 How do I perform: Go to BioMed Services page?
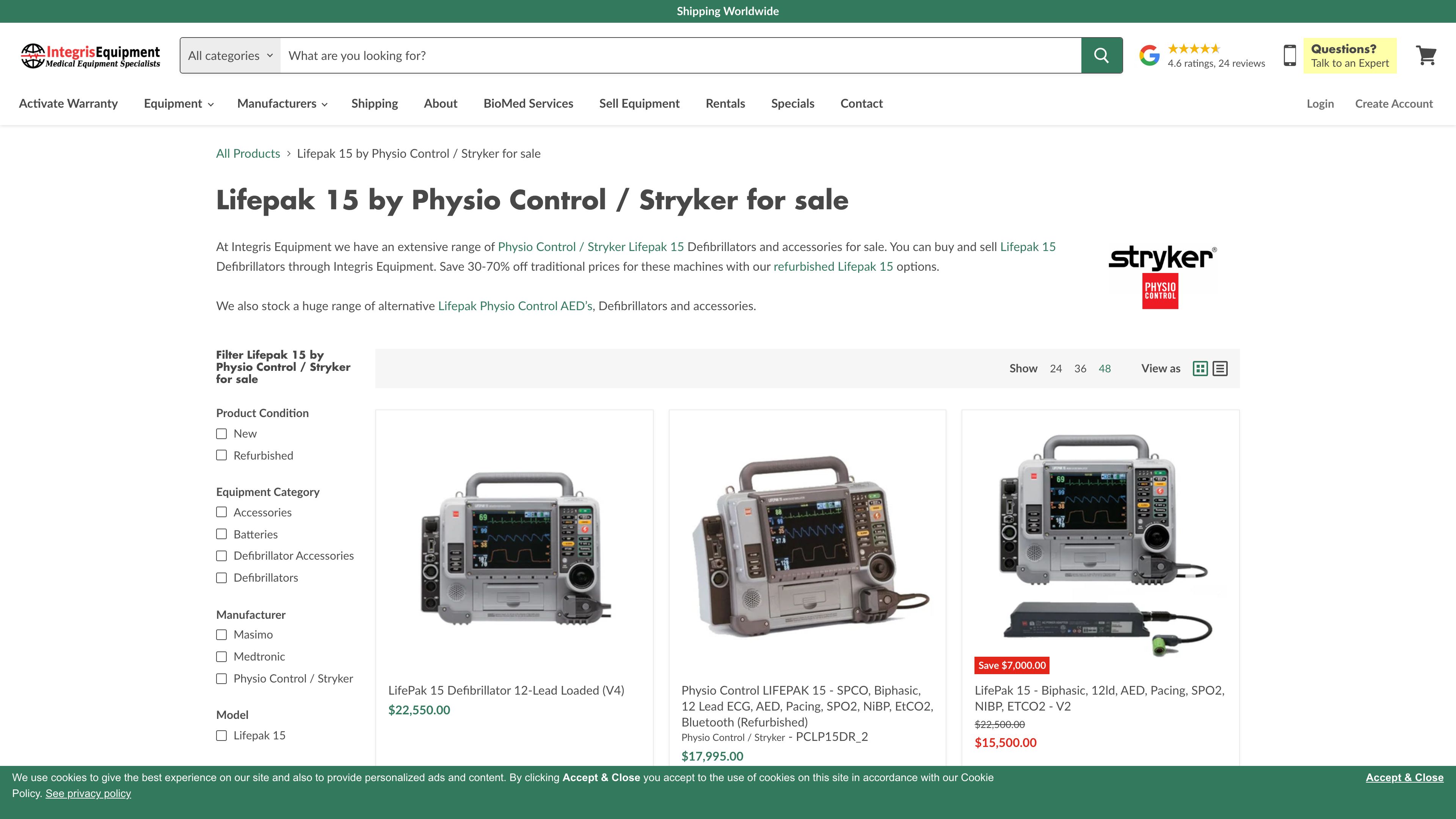(x=528, y=104)
